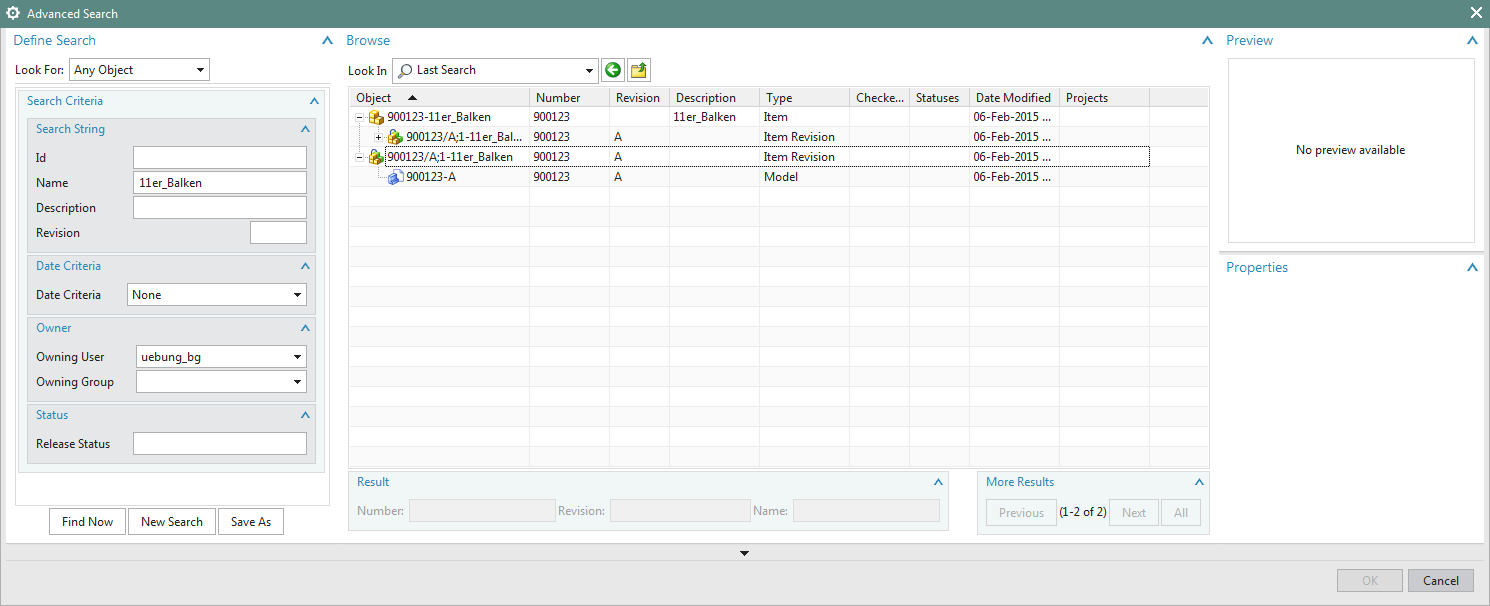Open the Look For dropdown
1490x606 pixels.
click(x=200, y=70)
